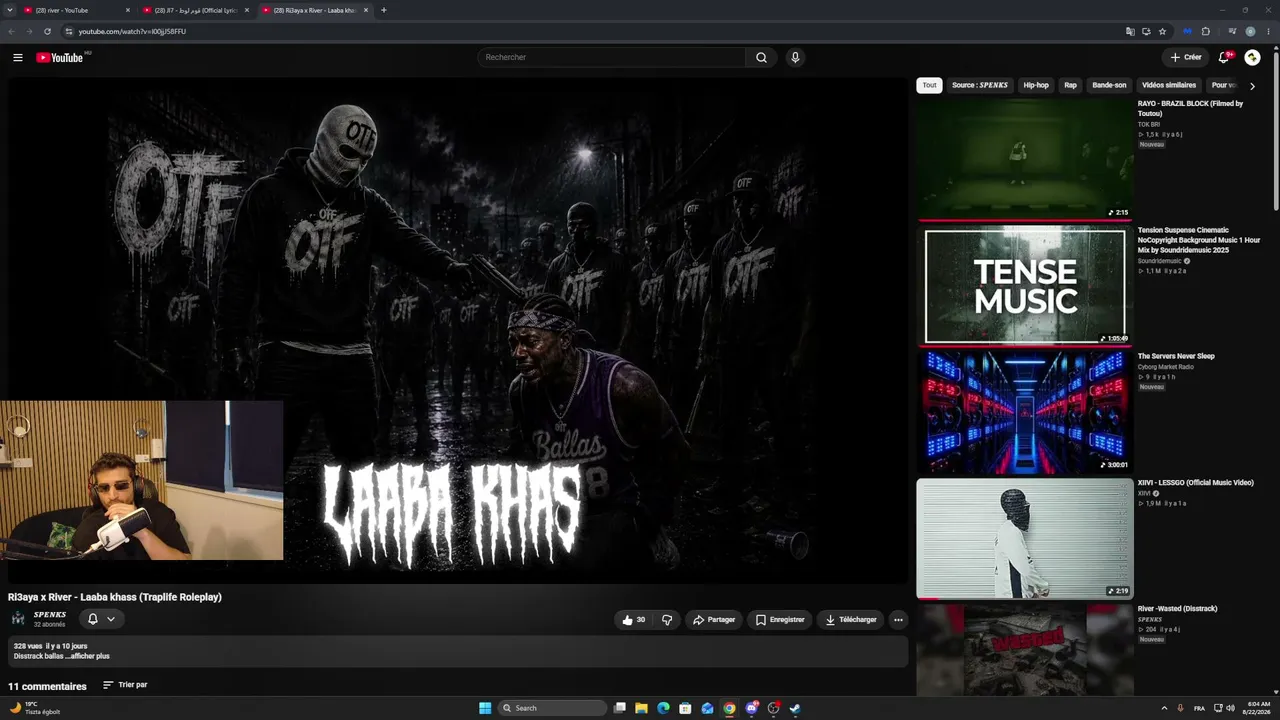The width and height of the screenshot is (1280, 720).
Task: Open Microsoft Edge from the taskbar
Action: [x=663, y=708]
